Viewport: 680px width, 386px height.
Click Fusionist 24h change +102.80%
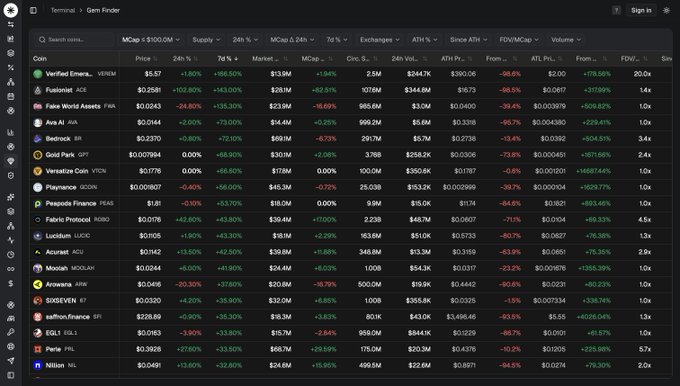(187, 90)
